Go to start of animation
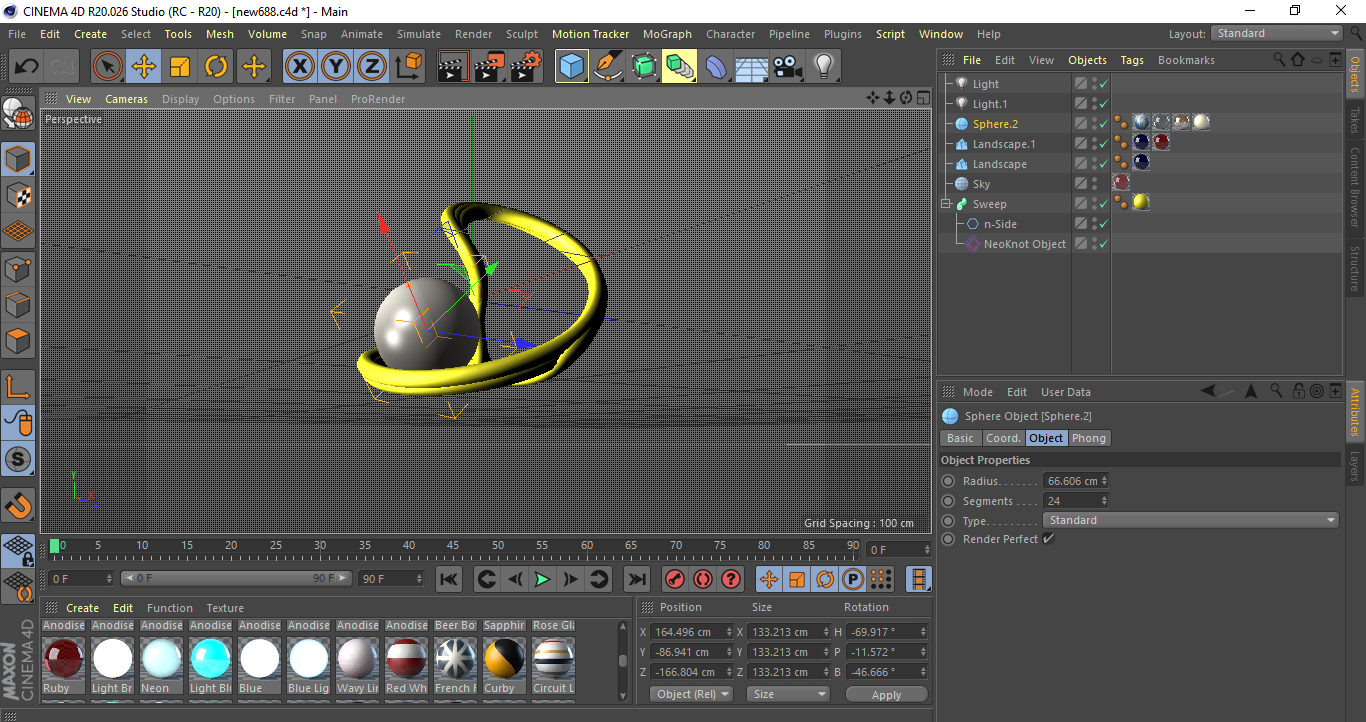This screenshot has width=1366, height=722. point(449,579)
